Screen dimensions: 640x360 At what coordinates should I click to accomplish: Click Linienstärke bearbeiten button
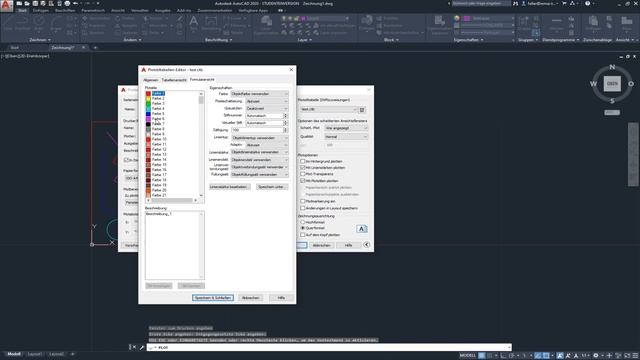coord(229,187)
